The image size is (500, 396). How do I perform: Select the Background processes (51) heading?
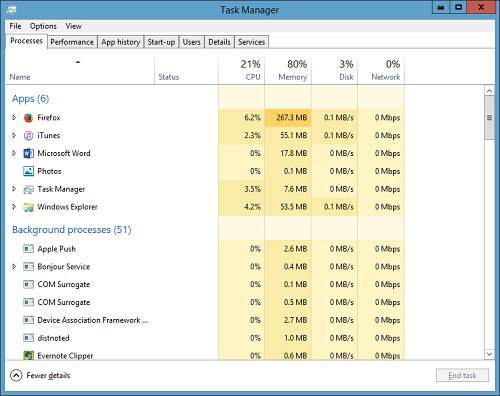click(x=72, y=230)
